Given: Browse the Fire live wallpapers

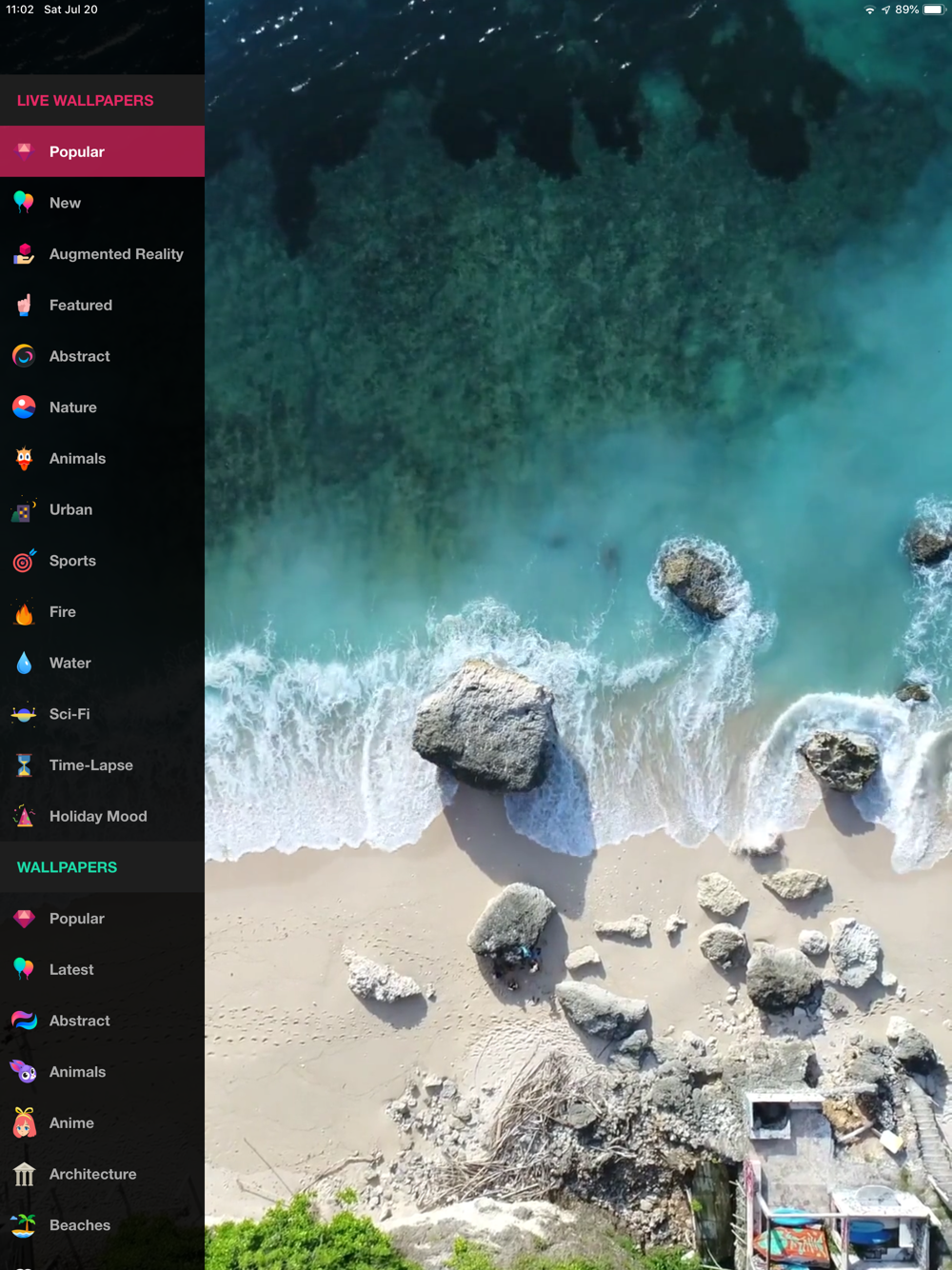Looking at the screenshot, I should point(102,612).
